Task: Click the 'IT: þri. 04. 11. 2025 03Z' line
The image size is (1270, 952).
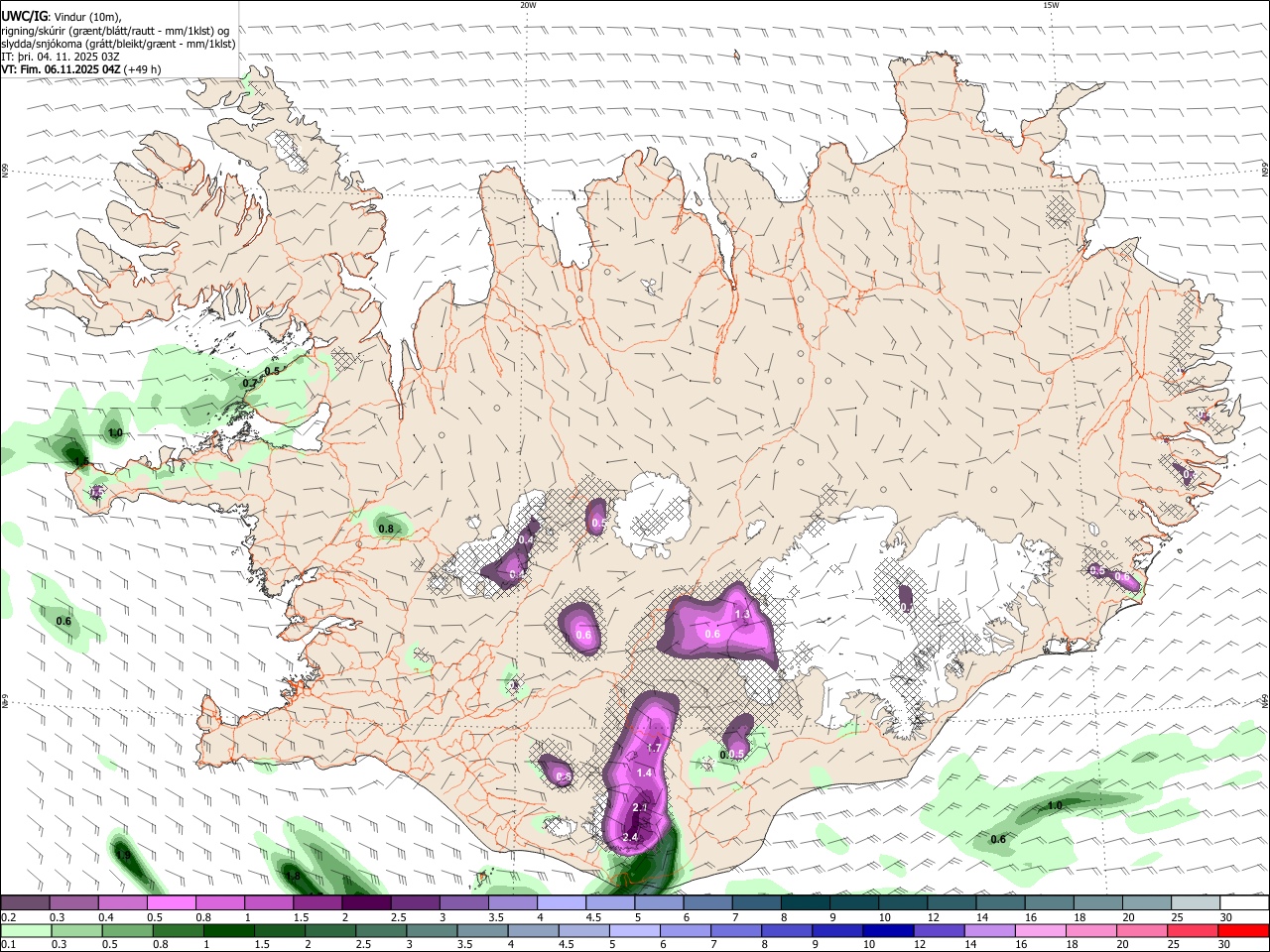Action: tap(61, 57)
